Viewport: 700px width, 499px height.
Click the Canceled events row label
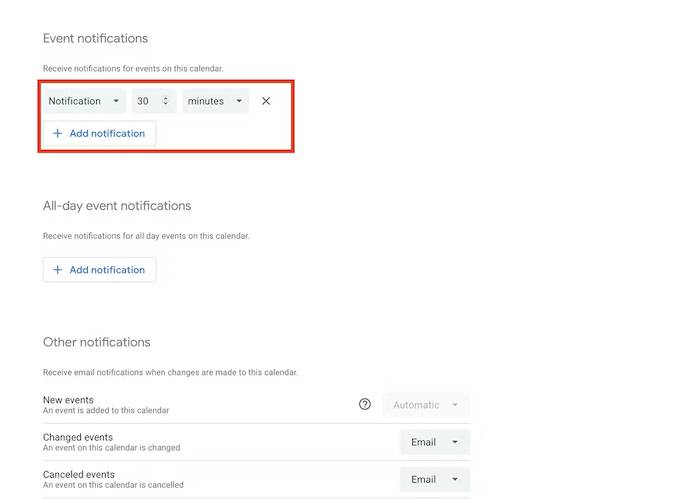tap(79, 474)
